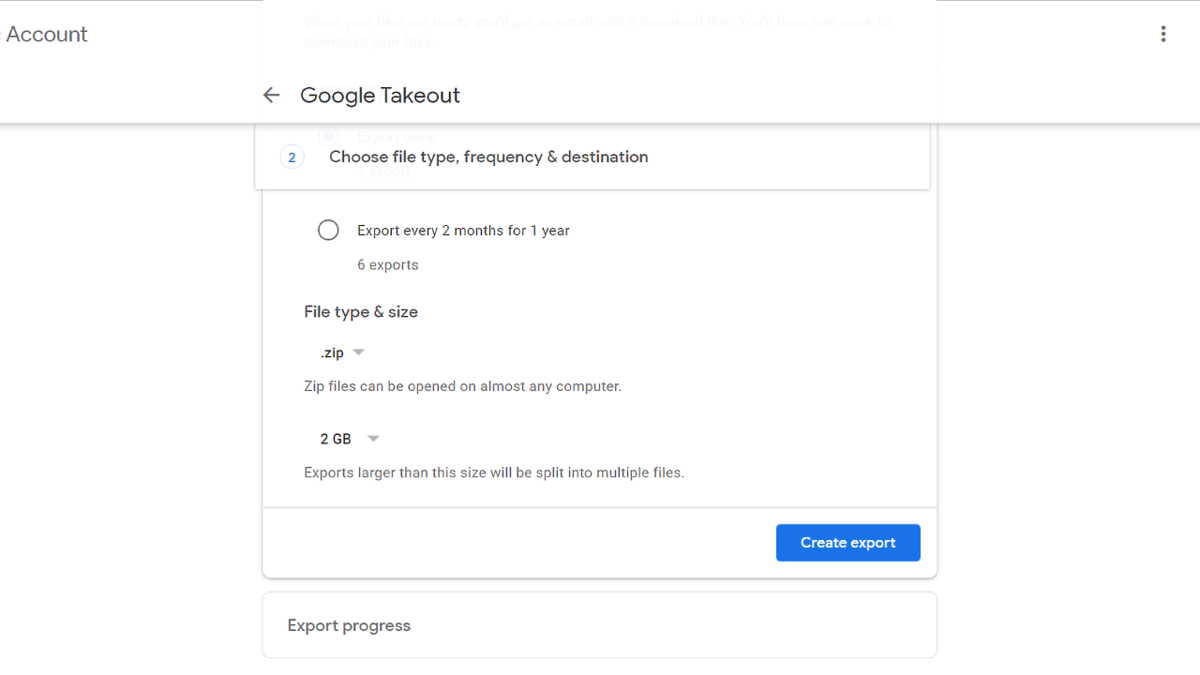Open the 2 GB file size dropdown
Screen dimensions: 1200x675
(x=349, y=439)
